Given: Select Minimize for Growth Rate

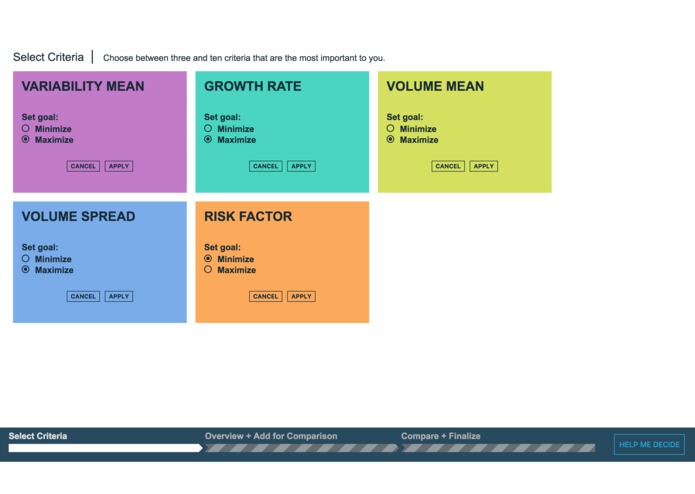Looking at the screenshot, I should tap(208, 128).
